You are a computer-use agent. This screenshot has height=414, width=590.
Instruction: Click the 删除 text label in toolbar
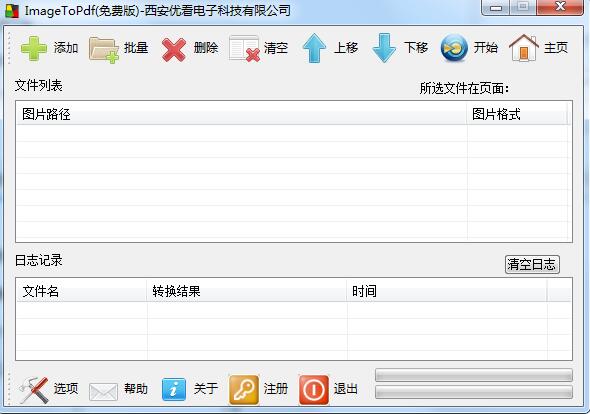click(206, 48)
